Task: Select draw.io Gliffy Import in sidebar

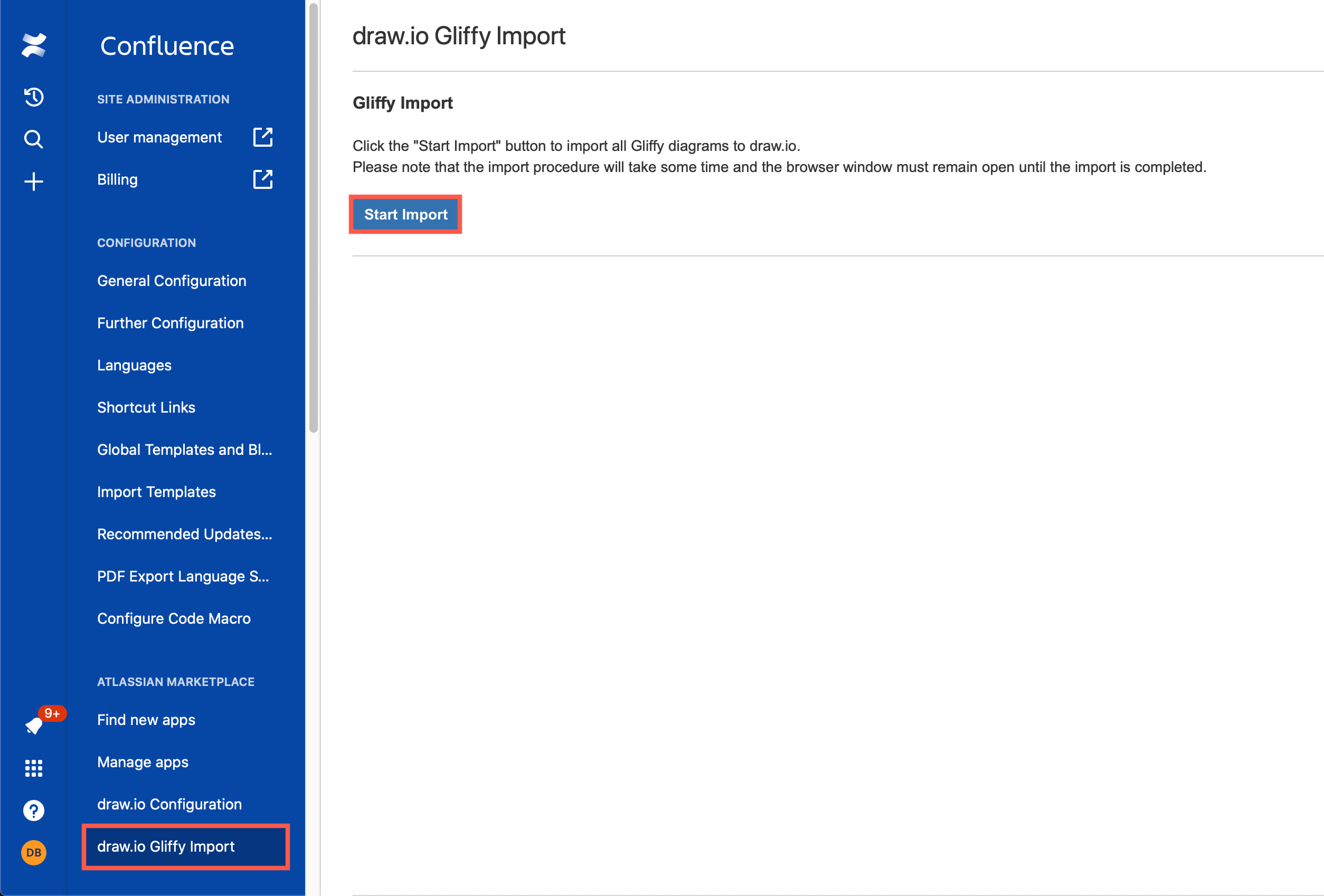Action: pos(186,846)
